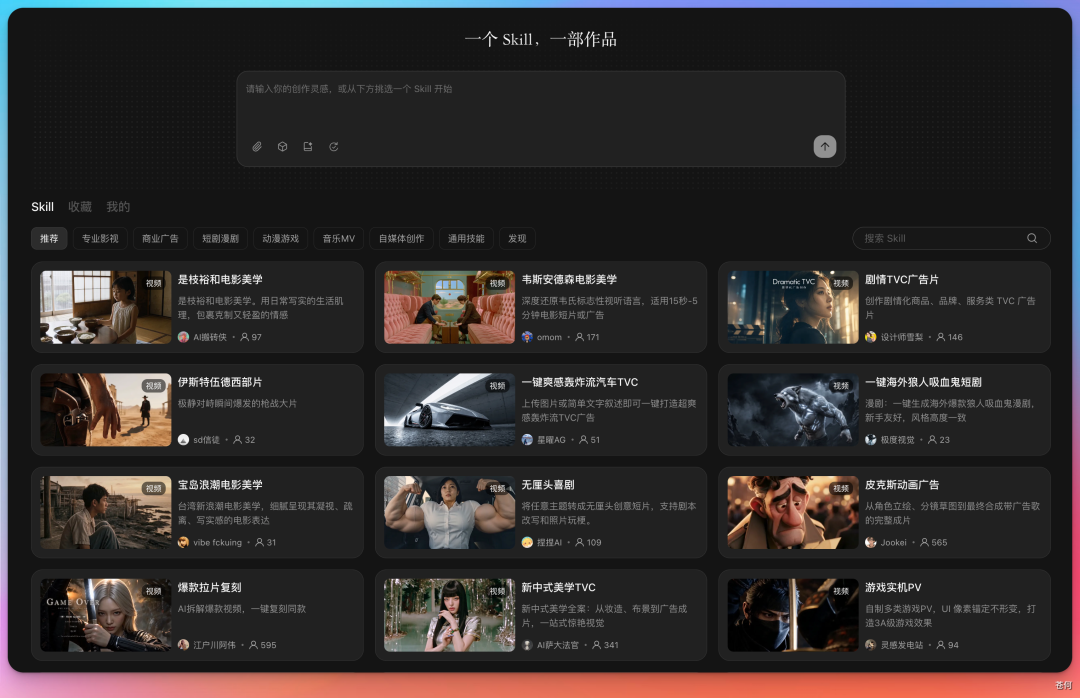1080x698 pixels.
Task: Filter by 动漫游戏 category
Action: pos(280,238)
